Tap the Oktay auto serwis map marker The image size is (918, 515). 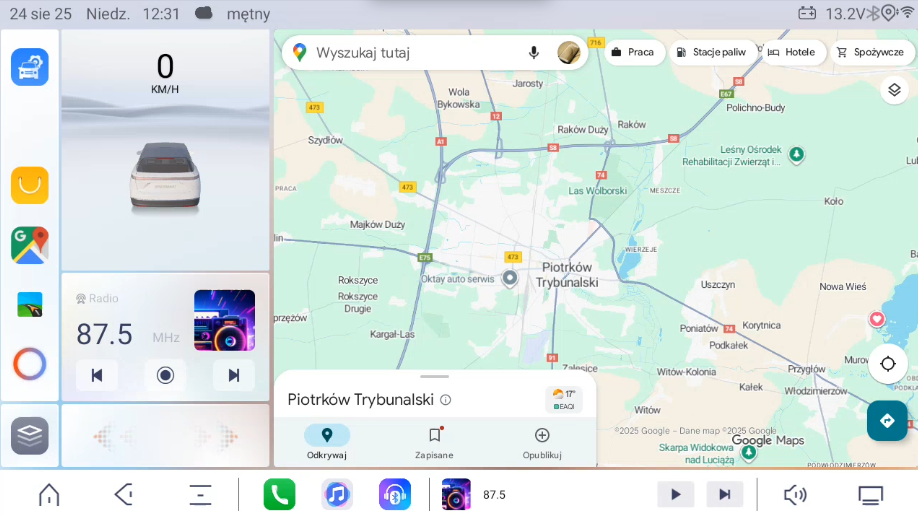[510, 279]
